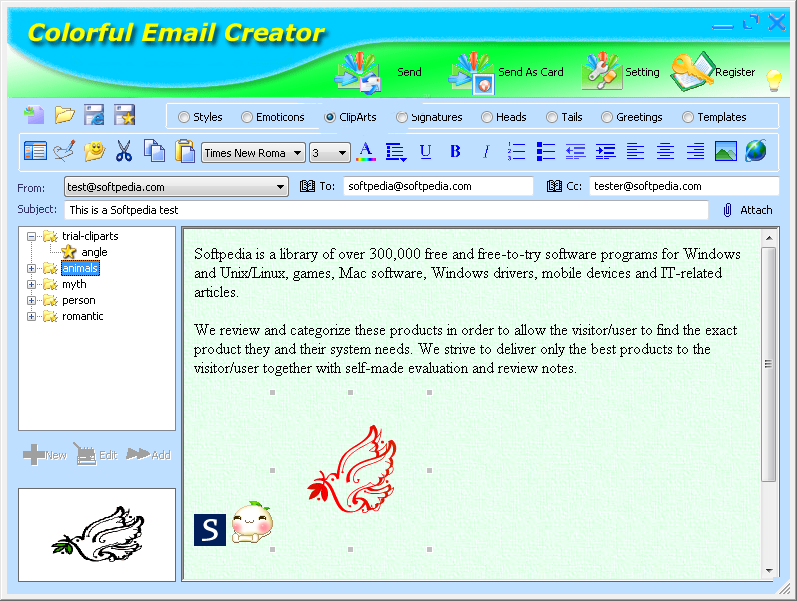Open the paragraph line spacing icon
Viewport: 797px width, 601px height.
(395, 152)
